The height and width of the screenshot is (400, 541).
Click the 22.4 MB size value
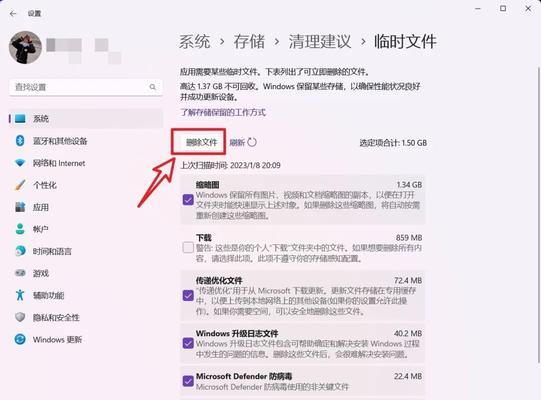click(x=408, y=376)
